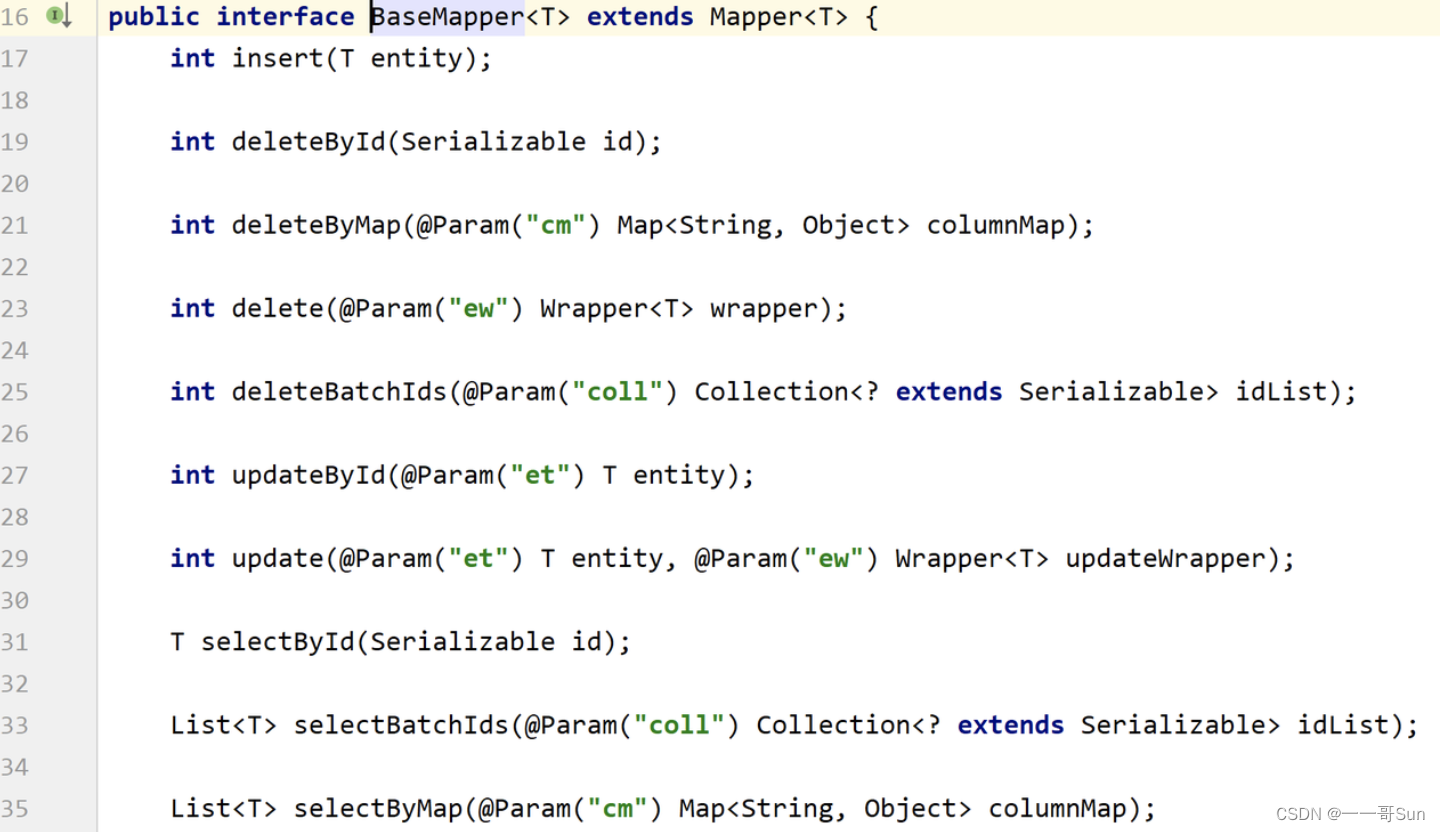Click the deleteBatchIds method name
Viewport: 1440px width, 832px height.
click(x=340, y=392)
